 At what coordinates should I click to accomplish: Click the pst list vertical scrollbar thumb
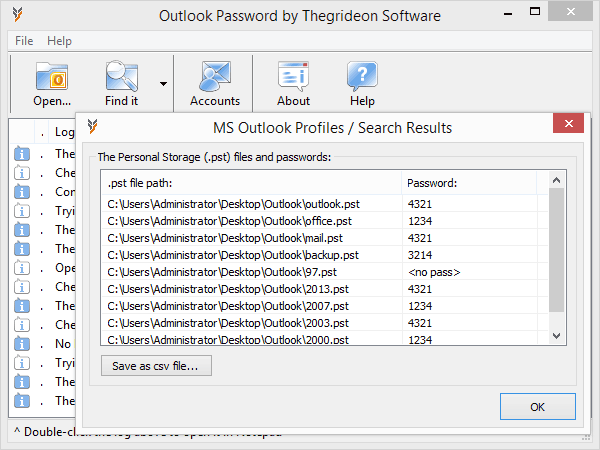[x=557, y=250]
